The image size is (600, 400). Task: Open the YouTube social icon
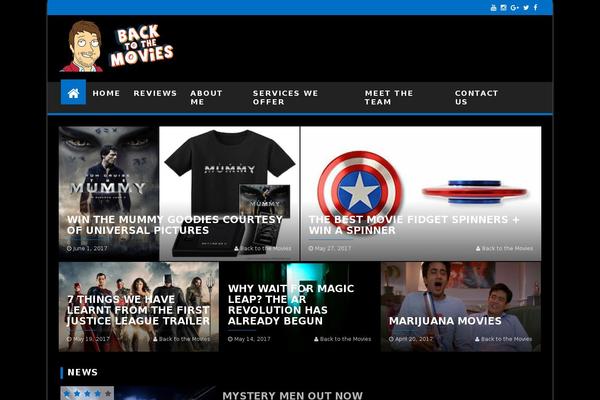[493, 8]
